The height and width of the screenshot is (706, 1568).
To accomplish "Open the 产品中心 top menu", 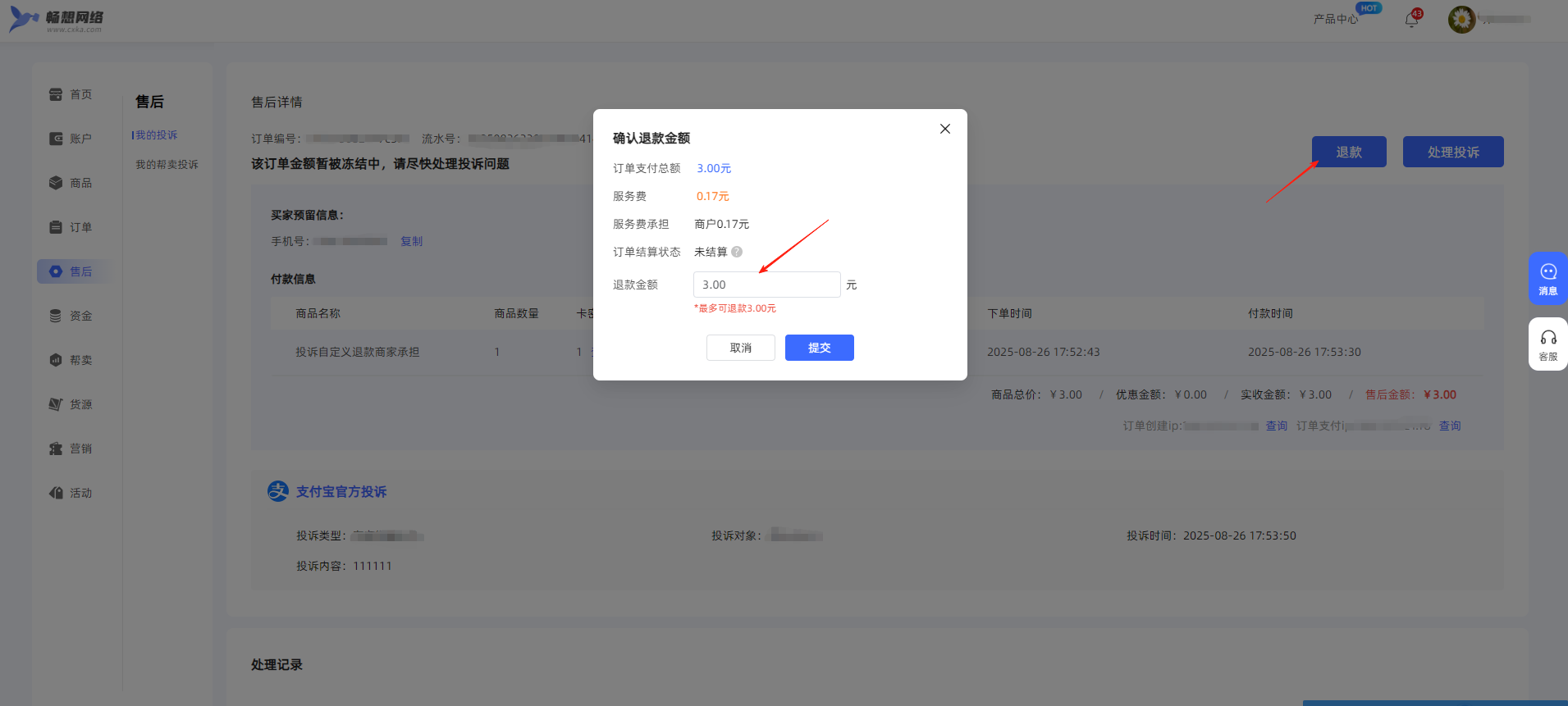I will click(x=1335, y=19).
